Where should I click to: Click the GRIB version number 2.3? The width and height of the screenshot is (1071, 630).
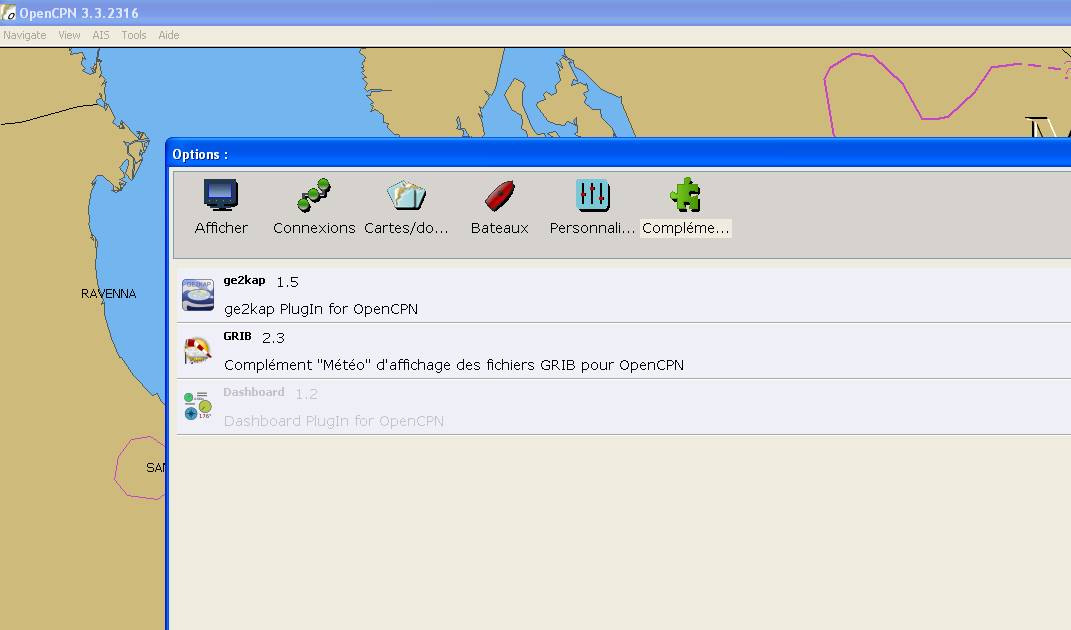273,338
